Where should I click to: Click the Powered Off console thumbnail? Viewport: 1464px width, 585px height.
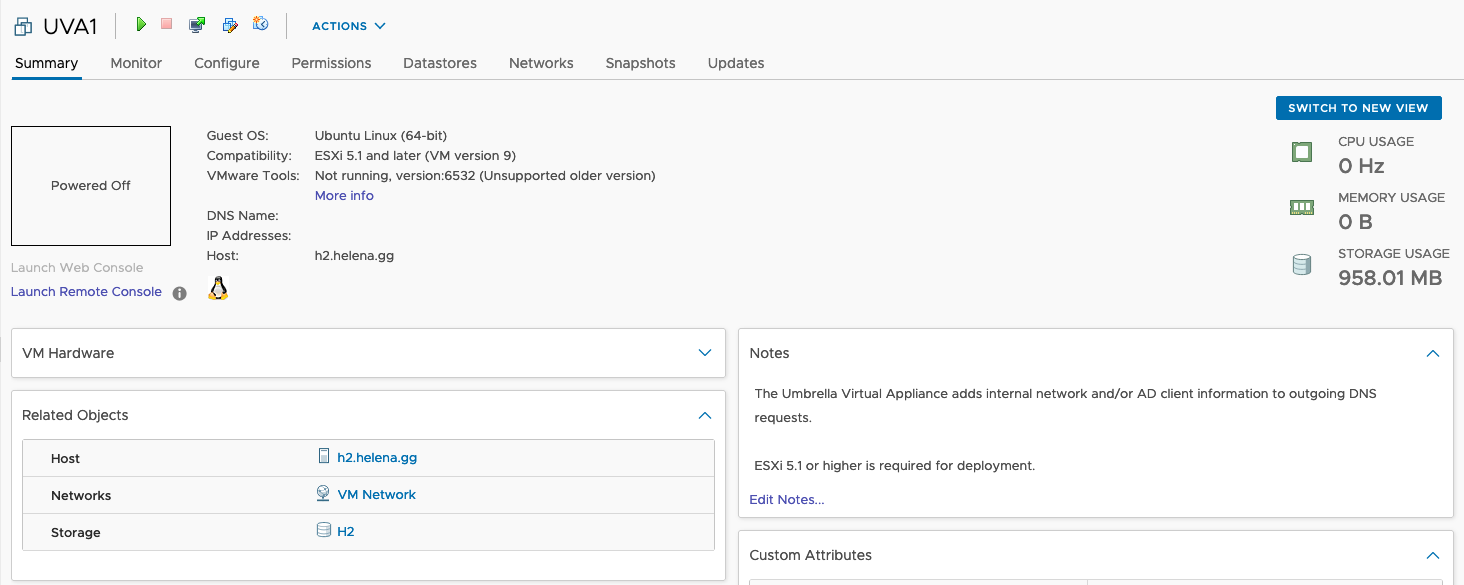(x=91, y=186)
